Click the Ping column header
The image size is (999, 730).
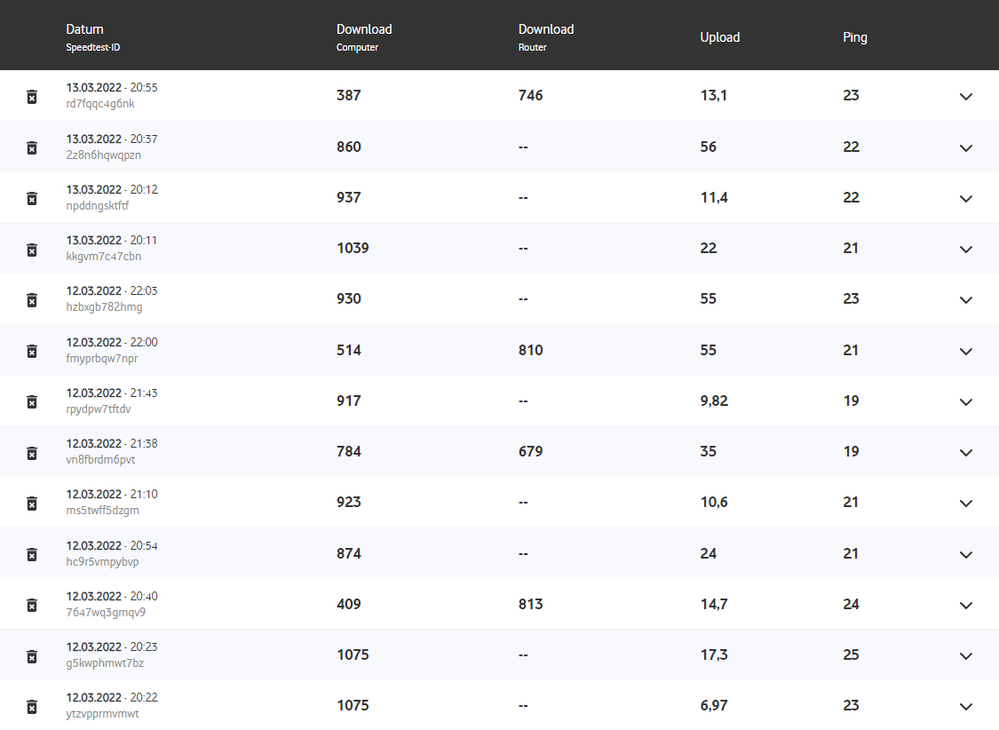(x=855, y=37)
